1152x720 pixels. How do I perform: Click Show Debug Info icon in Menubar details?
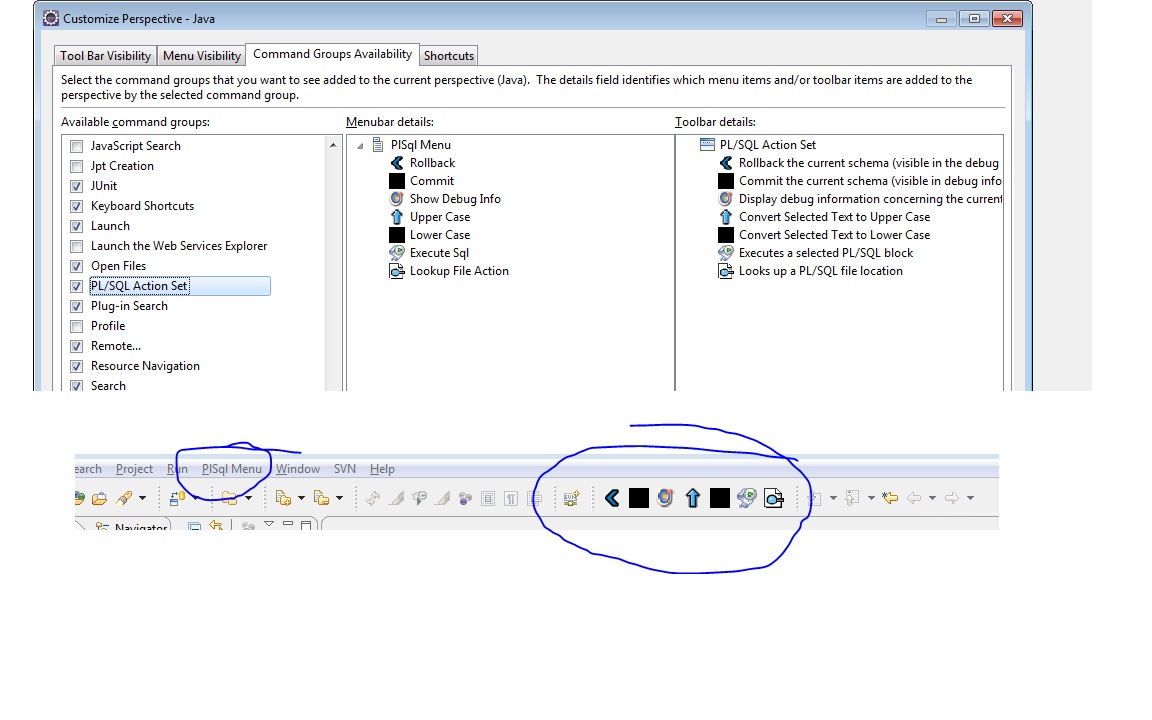(x=397, y=198)
